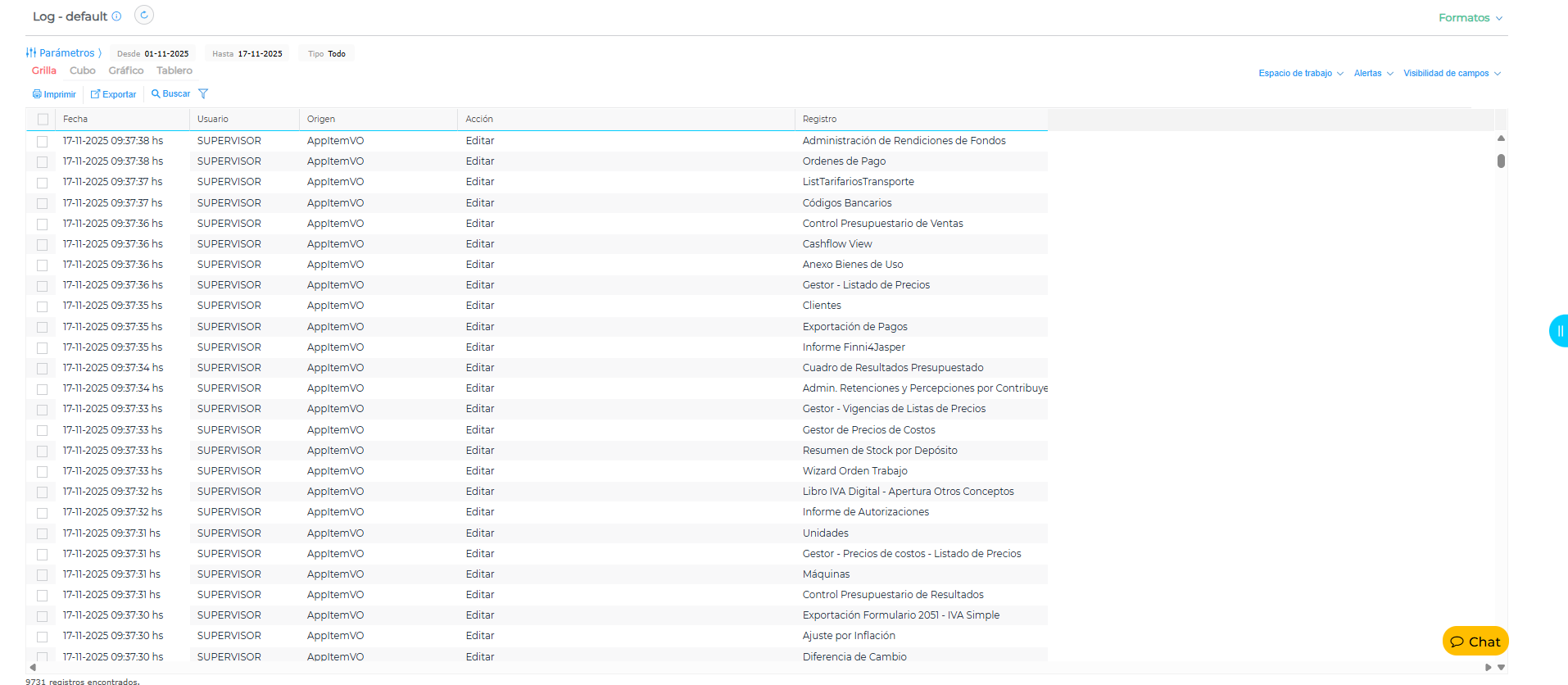
Task: Check the row for Ordenes de Pago
Action: click(x=43, y=162)
